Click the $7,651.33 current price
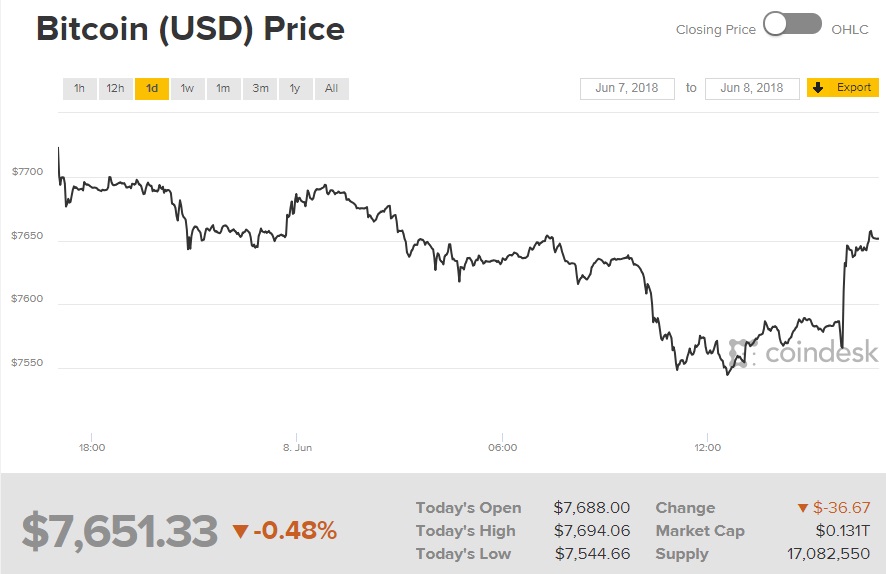The height and width of the screenshot is (574, 886). coord(120,531)
